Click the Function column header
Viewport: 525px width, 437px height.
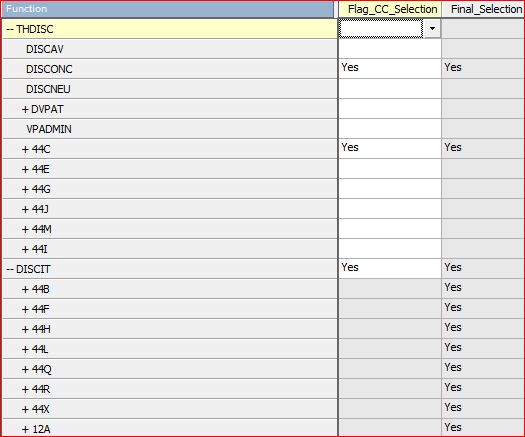[168, 9]
